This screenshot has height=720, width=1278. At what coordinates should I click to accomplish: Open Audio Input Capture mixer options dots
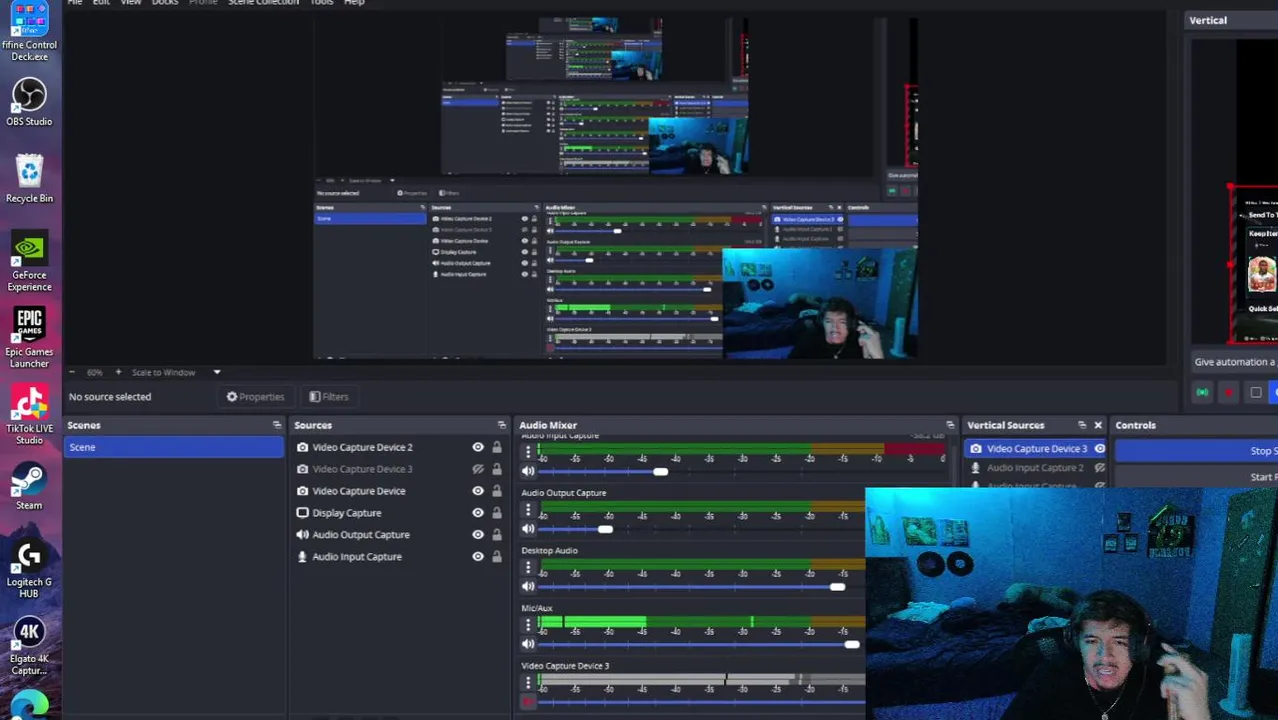(x=528, y=453)
